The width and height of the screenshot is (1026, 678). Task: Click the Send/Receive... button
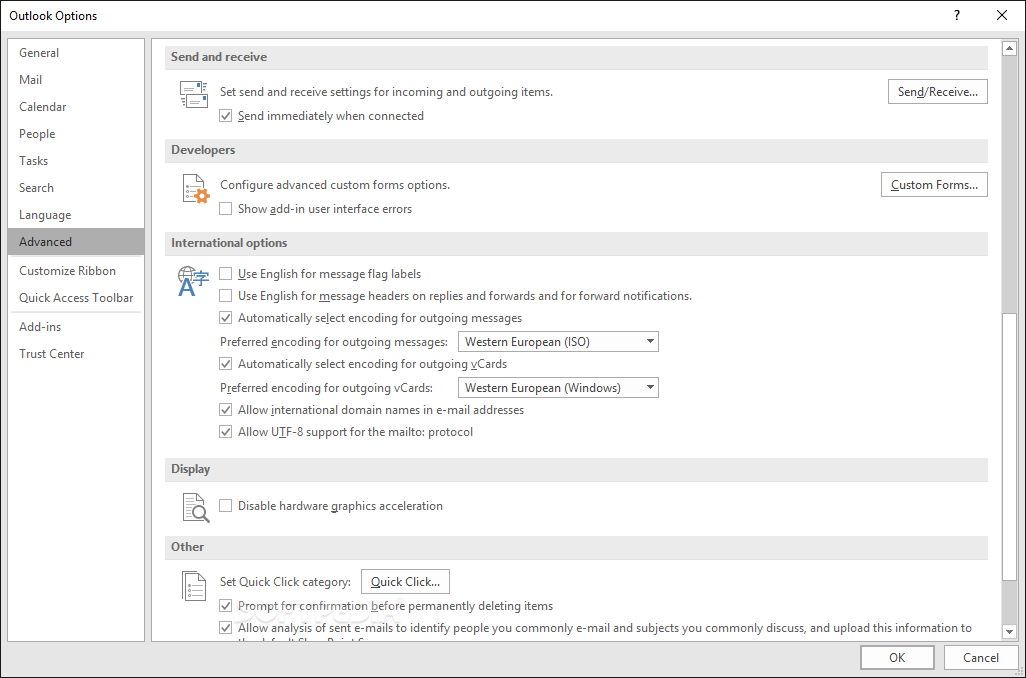(938, 92)
